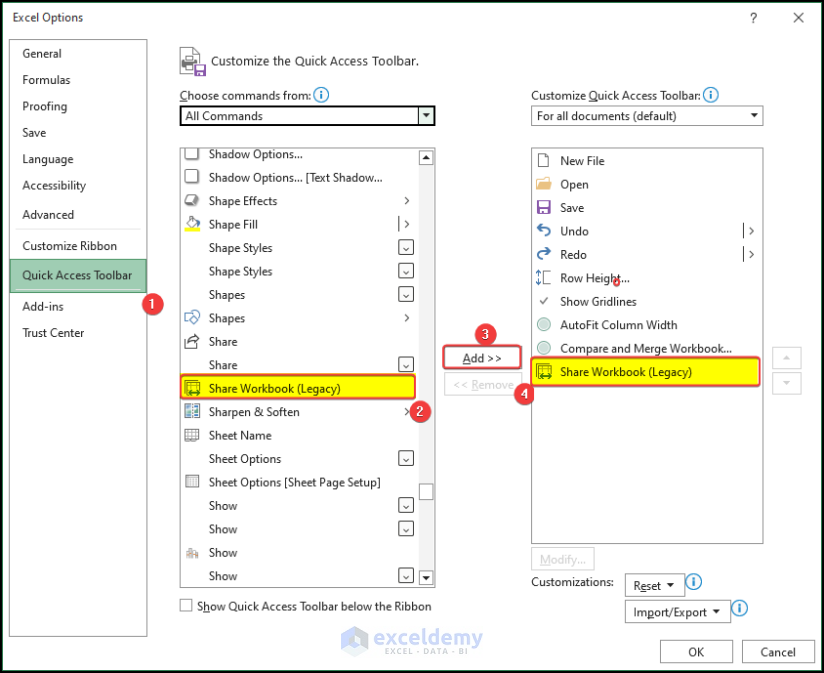The height and width of the screenshot is (673, 824).
Task: Click info icon next to Import/Export button
Action: pyautogui.click(x=739, y=608)
